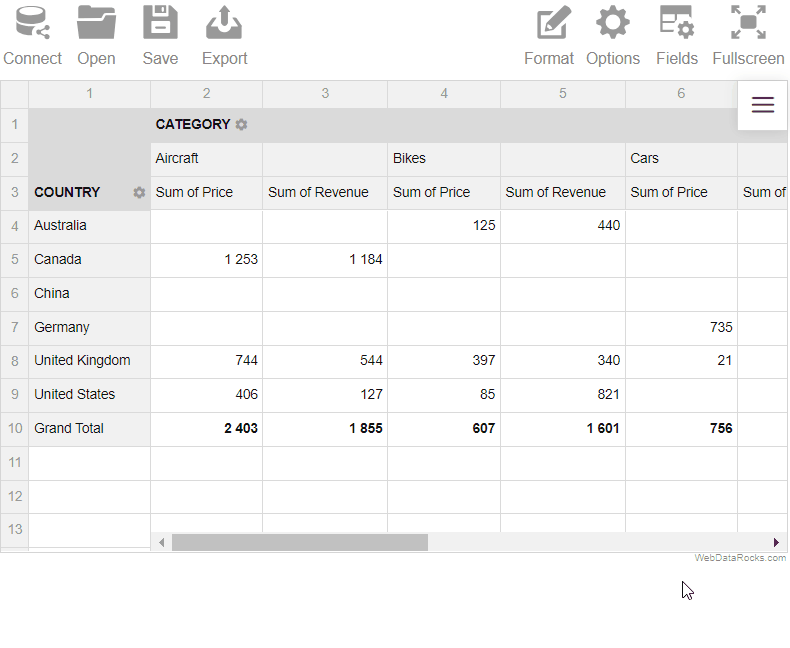Screen dimensions: 790x648
Task: Toggle Fullscreen mode
Action: [x=748, y=24]
